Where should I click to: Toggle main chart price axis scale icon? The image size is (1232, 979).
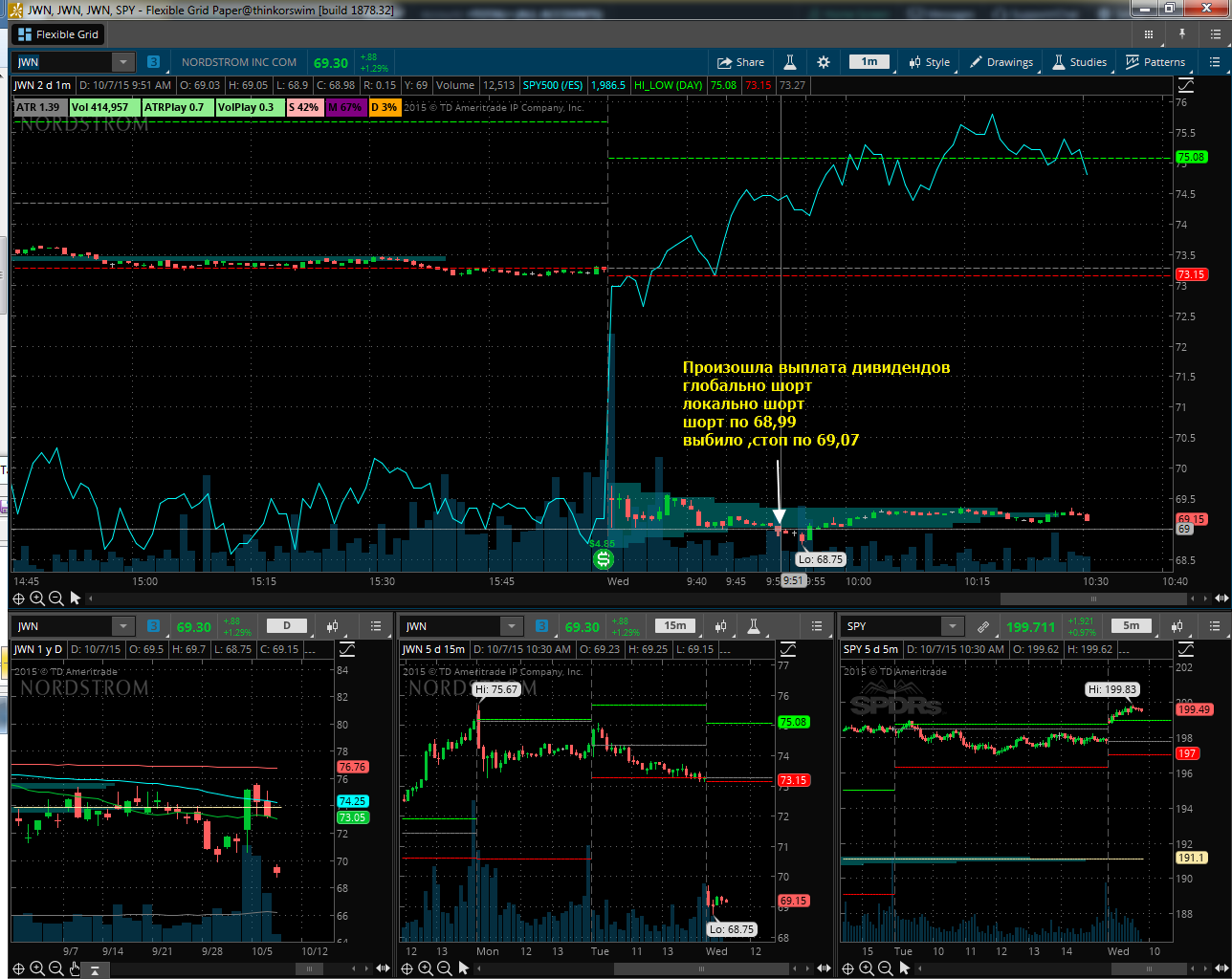(1185, 85)
